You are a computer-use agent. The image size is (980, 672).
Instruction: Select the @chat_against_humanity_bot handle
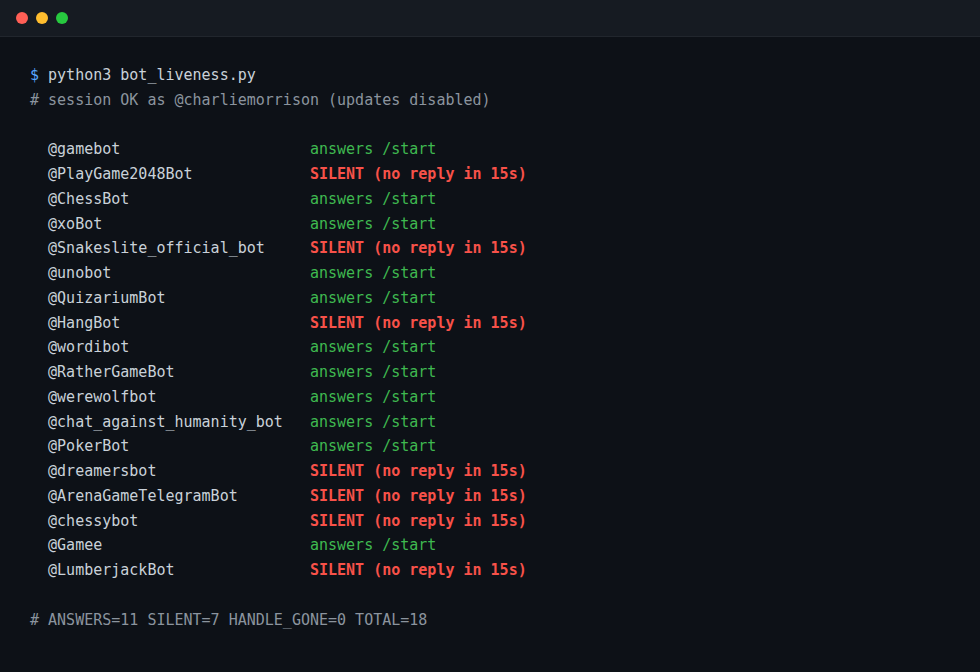[165, 422]
